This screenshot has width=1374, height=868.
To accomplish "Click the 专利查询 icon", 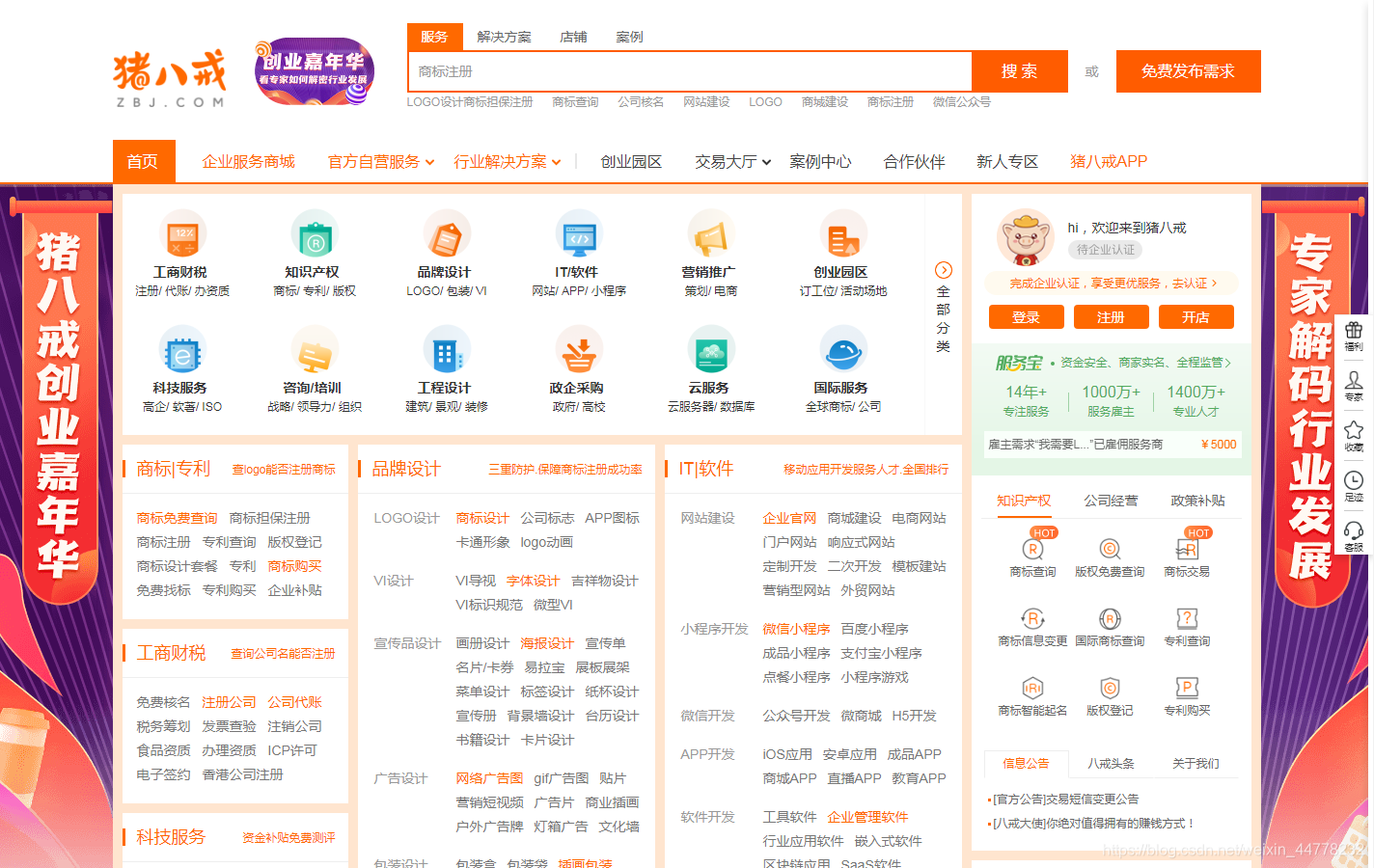I will click(x=1187, y=618).
